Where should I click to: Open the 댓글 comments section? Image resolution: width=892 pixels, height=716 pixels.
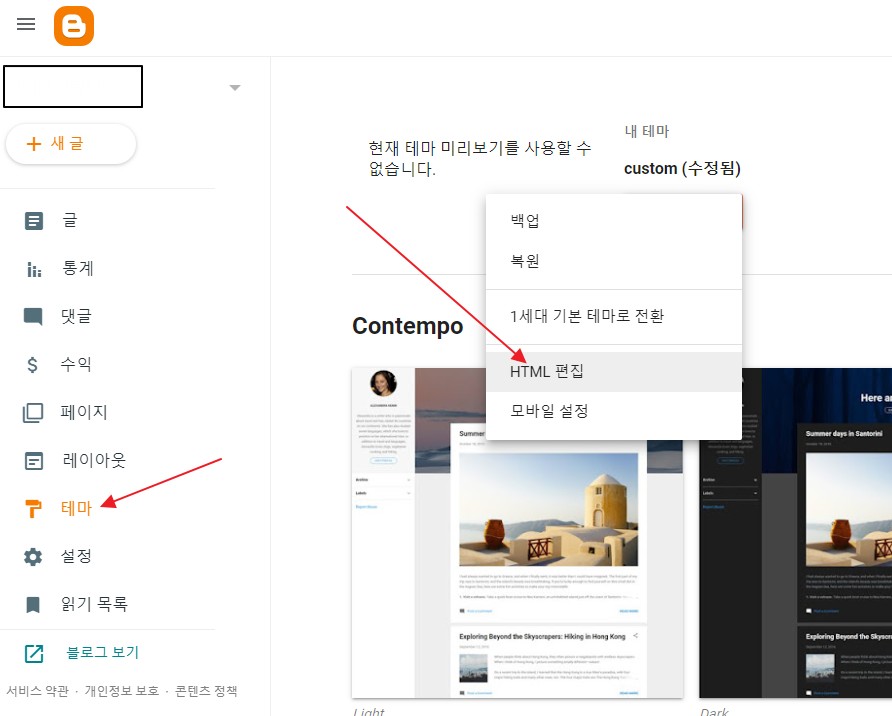click(76, 316)
